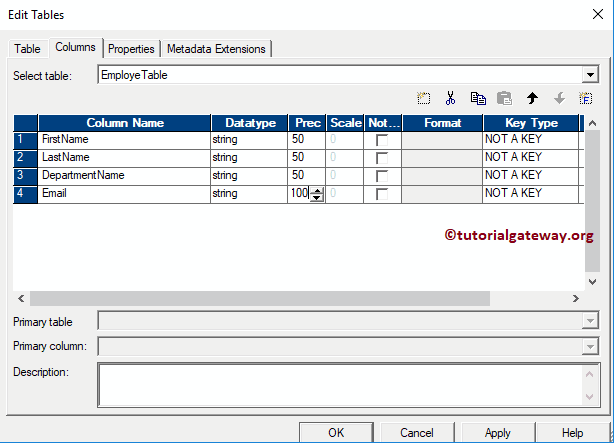This screenshot has width=614, height=443.
Task: Check Not Null for Email
Action: click(382, 194)
